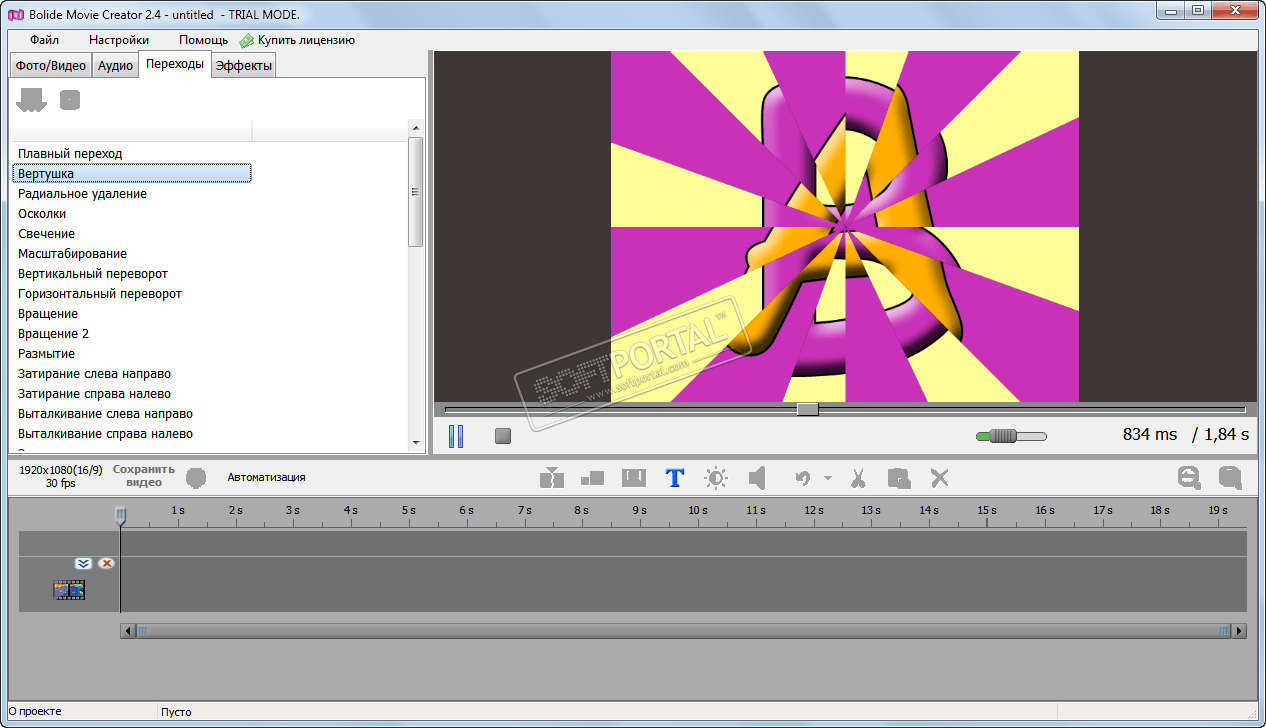1266x728 pixels.
Task: Click the Купить лицензию link
Action: tap(305, 40)
